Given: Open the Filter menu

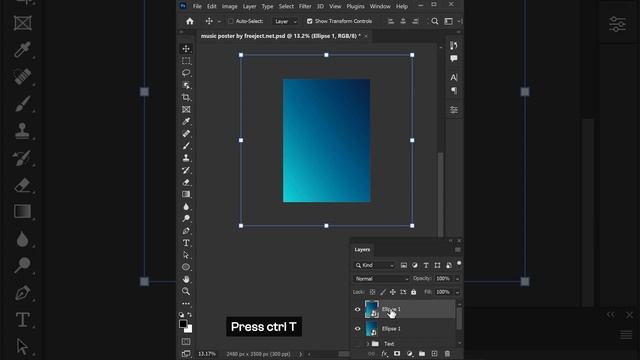Looking at the screenshot, I should coord(305,6).
